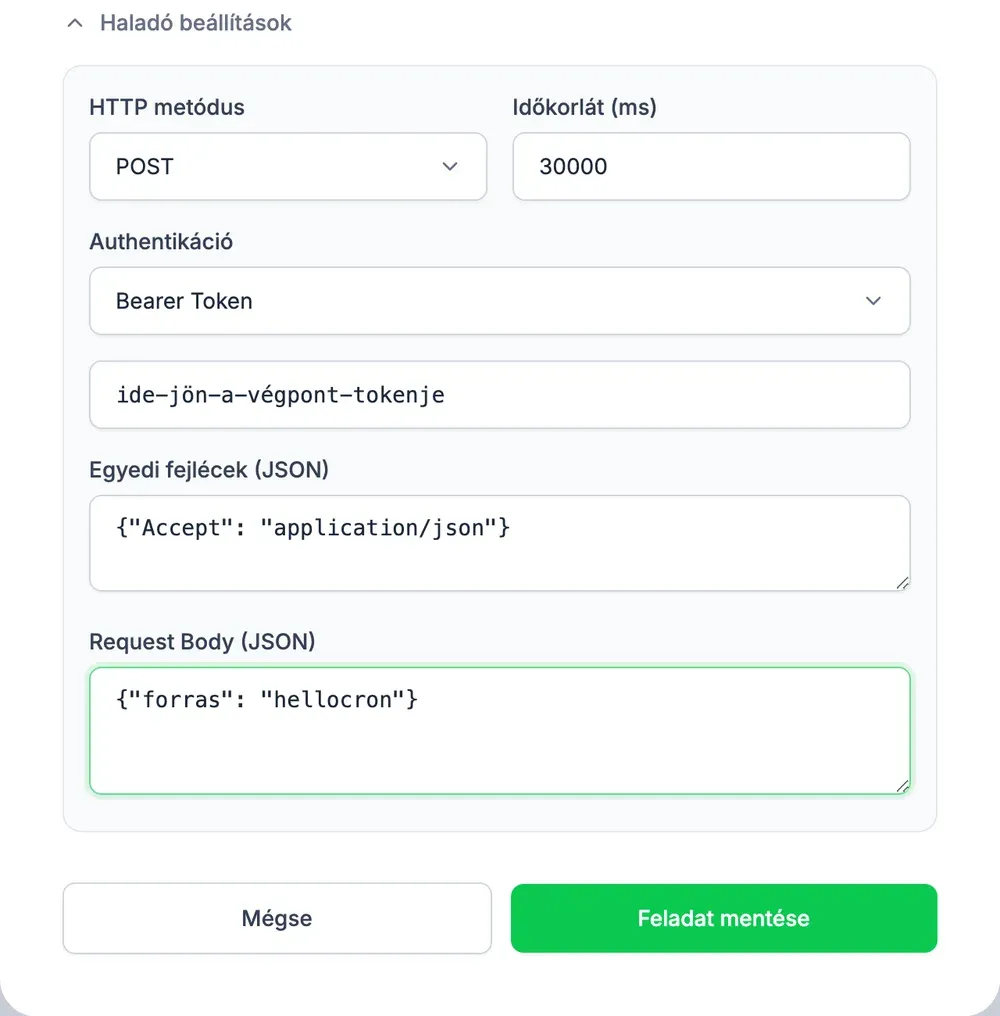The height and width of the screenshot is (1016, 1000).
Task: Click the 30000 timeout value text
Action: click(573, 167)
